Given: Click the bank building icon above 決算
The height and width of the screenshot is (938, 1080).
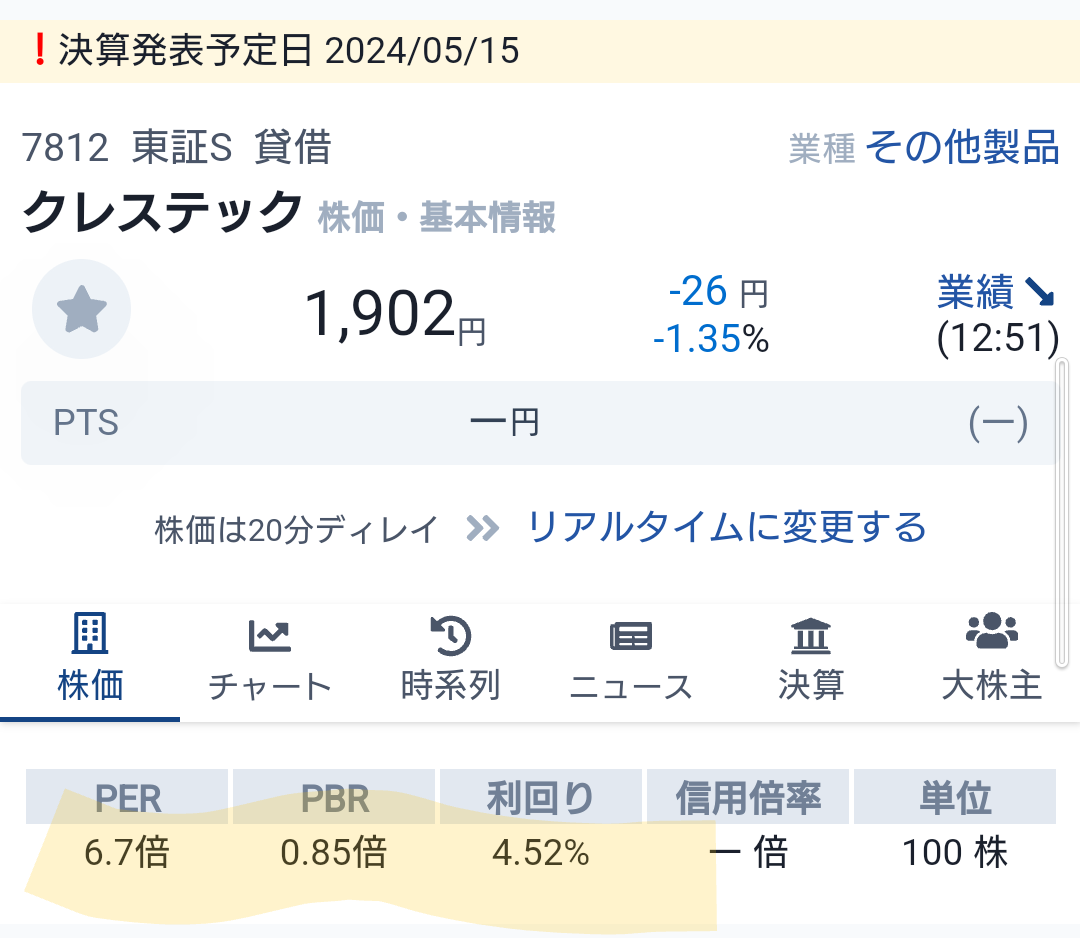Looking at the screenshot, I should tap(811, 635).
